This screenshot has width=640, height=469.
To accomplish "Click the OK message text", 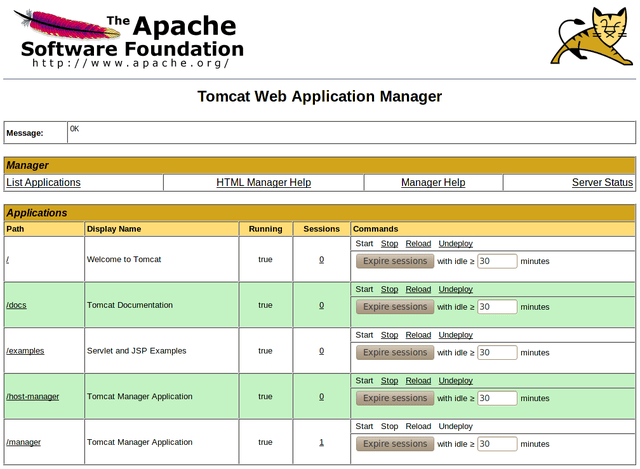I will point(74,129).
